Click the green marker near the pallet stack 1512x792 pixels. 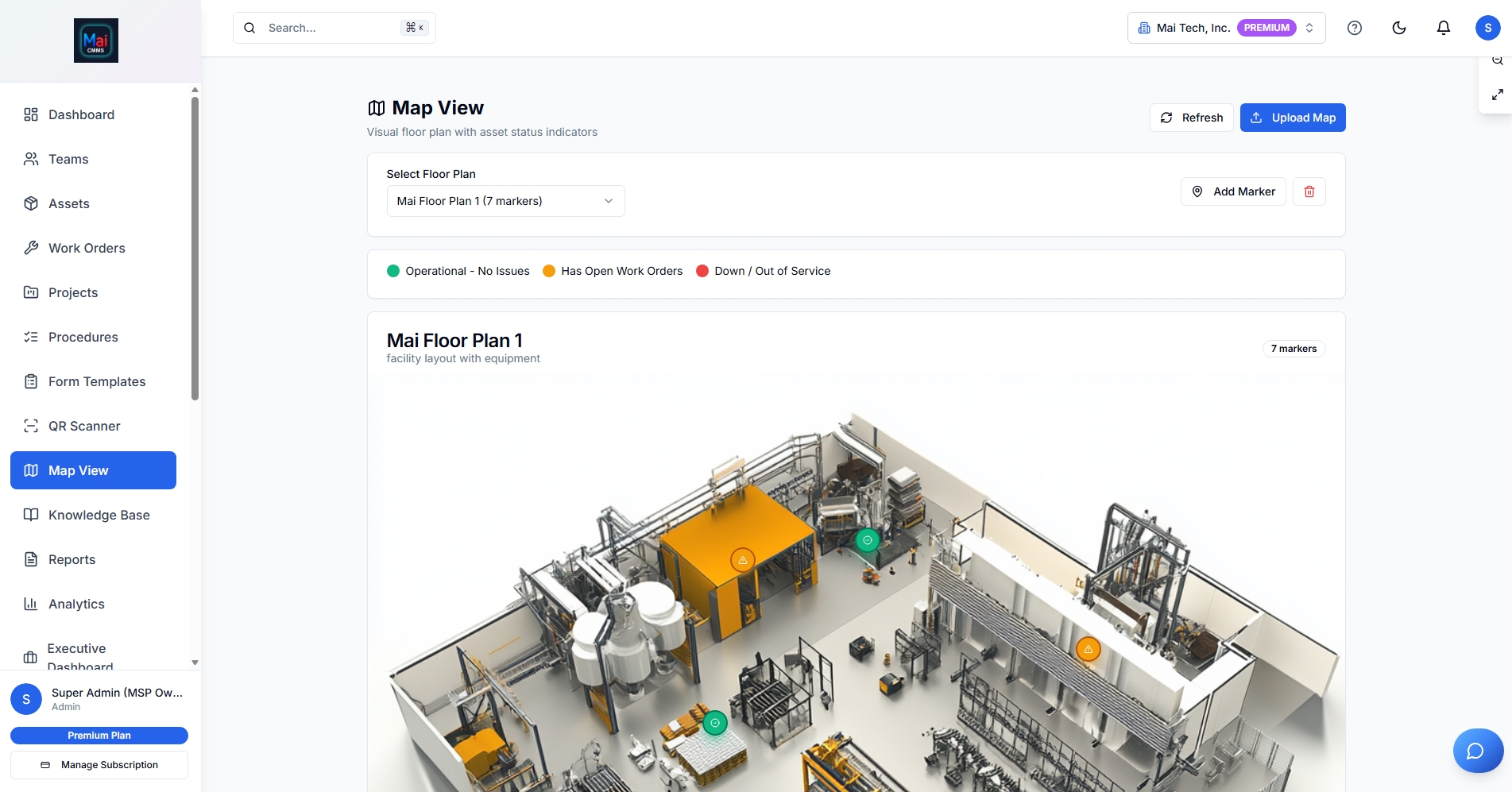(x=715, y=723)
